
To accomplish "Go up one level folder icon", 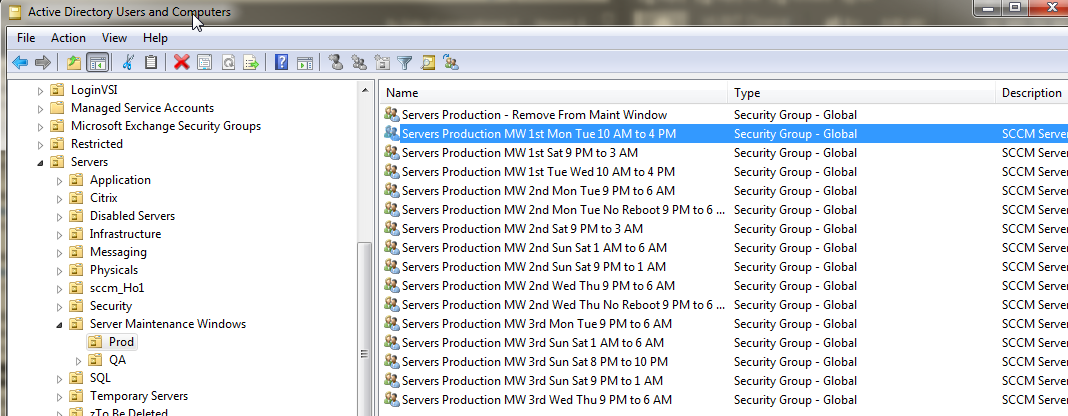I will (74, 63).
